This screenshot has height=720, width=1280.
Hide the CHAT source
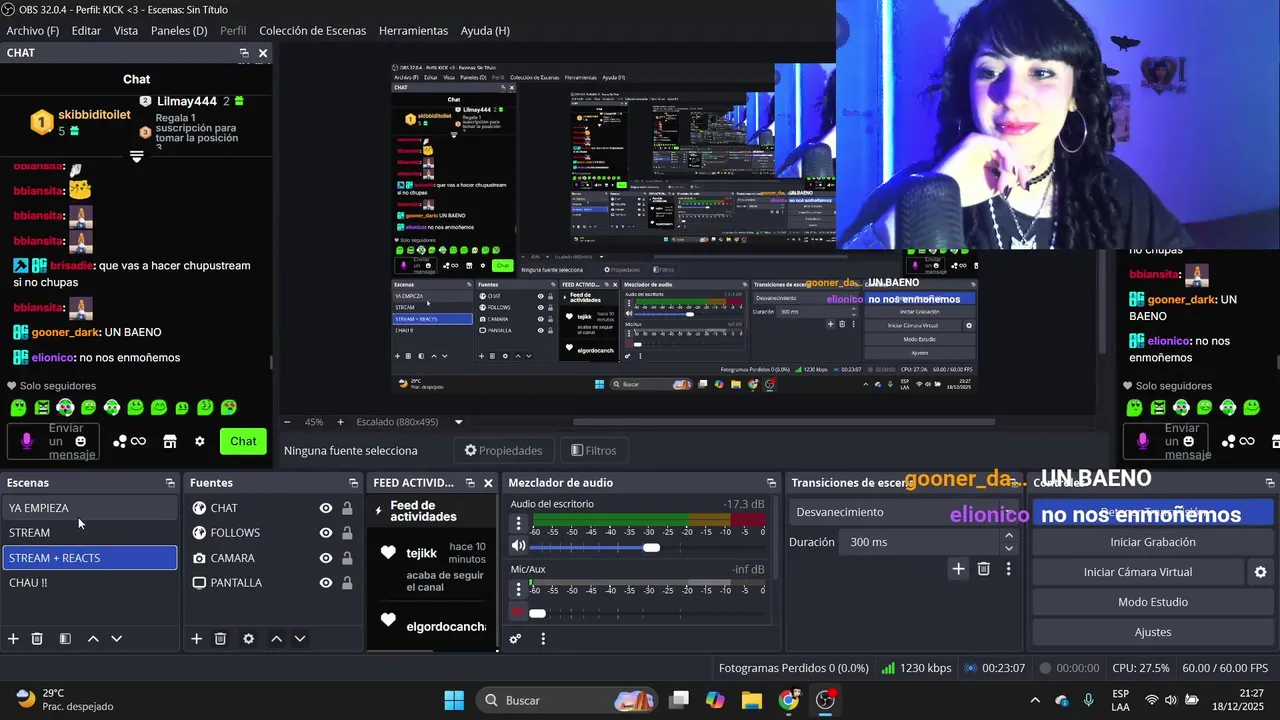pyautogui.click(x=326, y=508)
